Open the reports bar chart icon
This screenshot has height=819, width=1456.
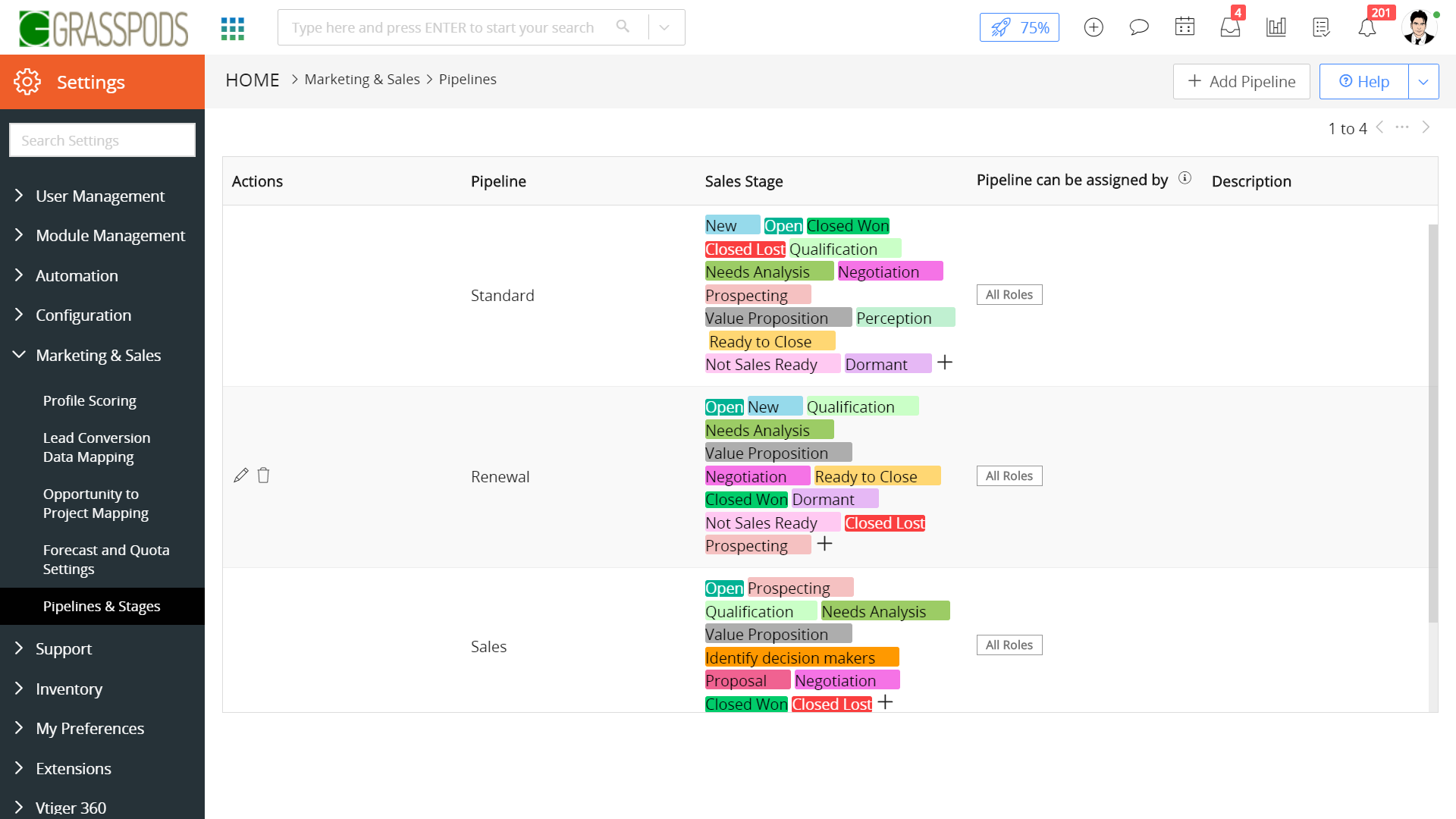click(1276, 28)
